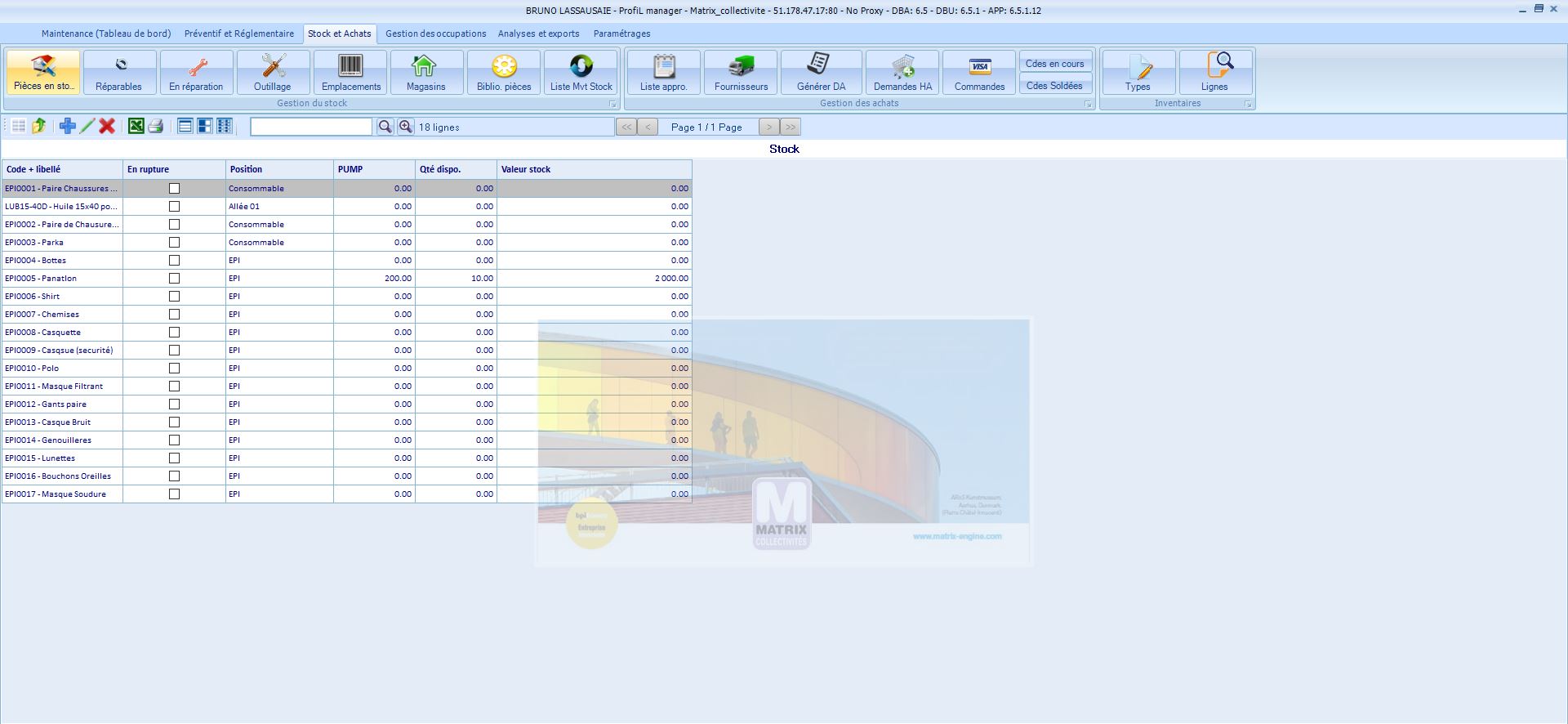Open inventory Types
Image resolution: width=1568 pixels, height=724 pixels.
tap(1138, 72)
